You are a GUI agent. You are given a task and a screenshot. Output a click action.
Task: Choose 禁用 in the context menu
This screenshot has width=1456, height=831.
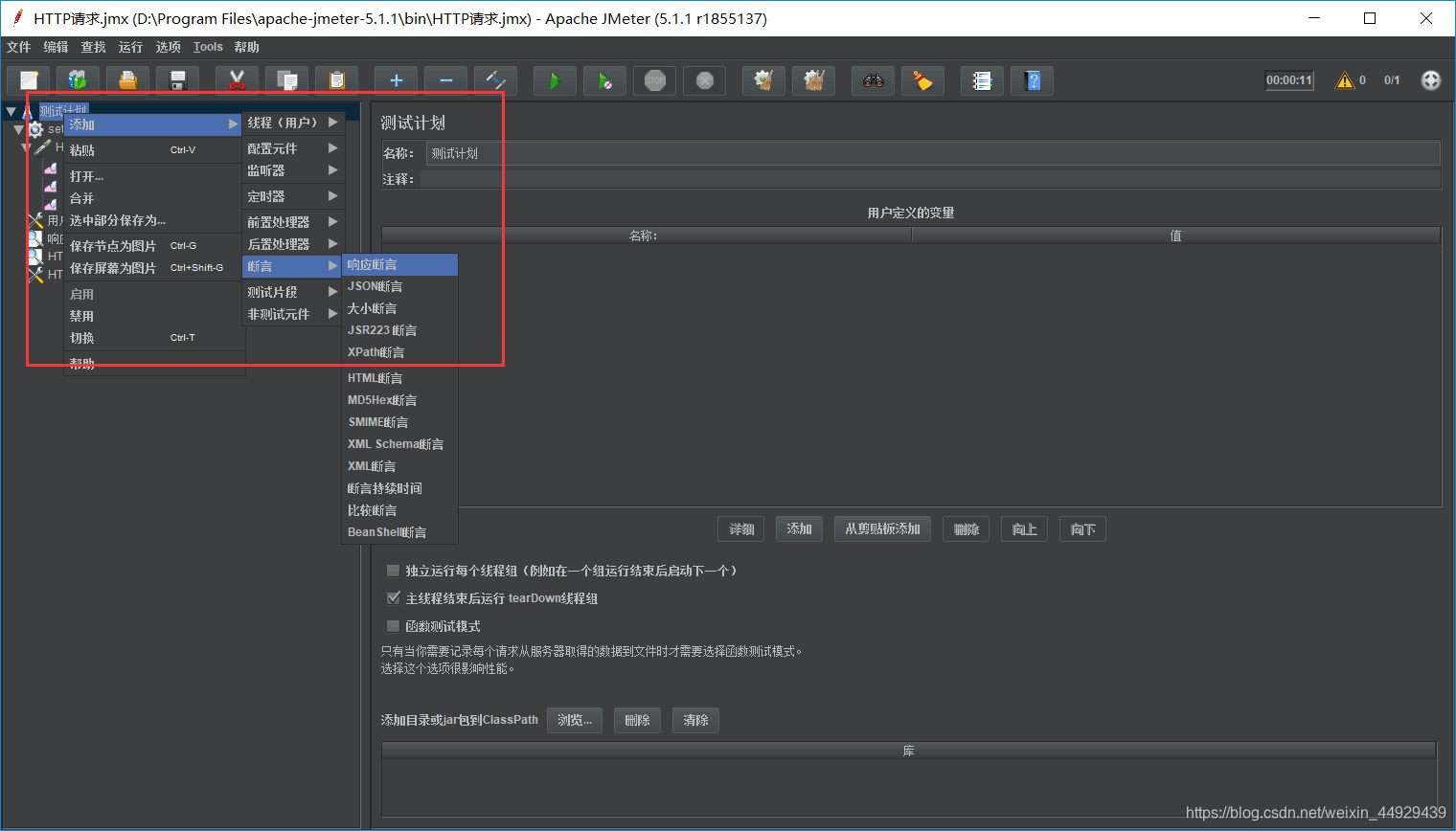(153, 316)
